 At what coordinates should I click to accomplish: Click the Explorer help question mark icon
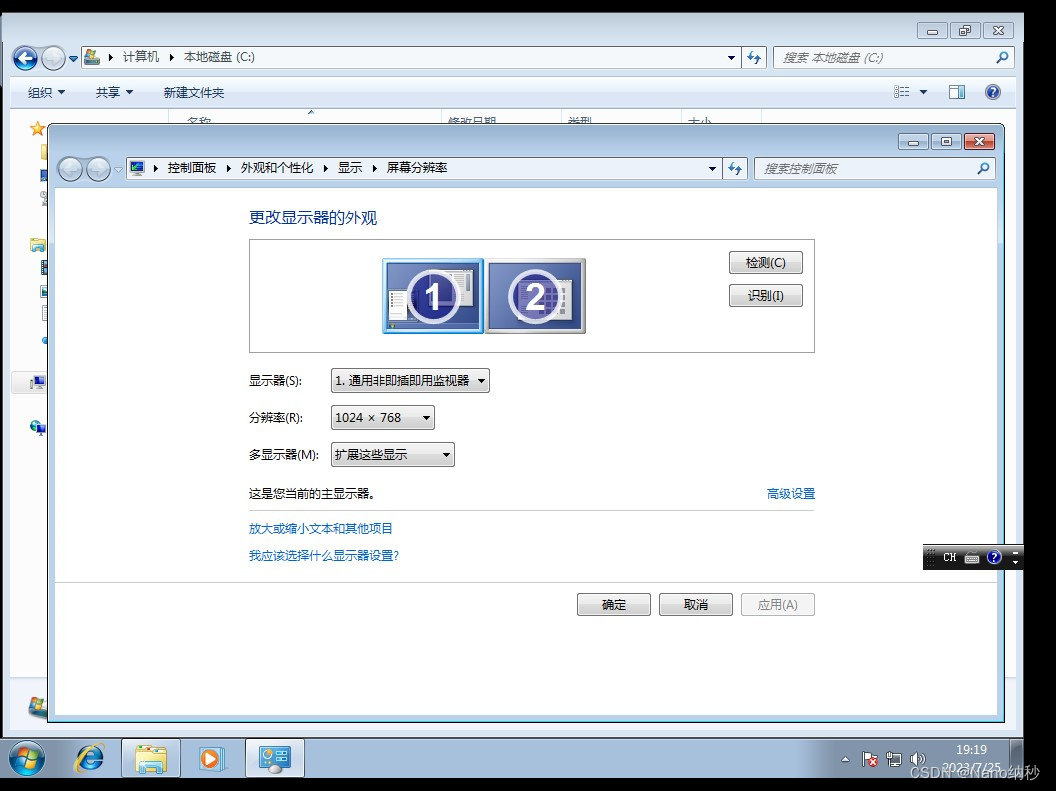point(993,92)
